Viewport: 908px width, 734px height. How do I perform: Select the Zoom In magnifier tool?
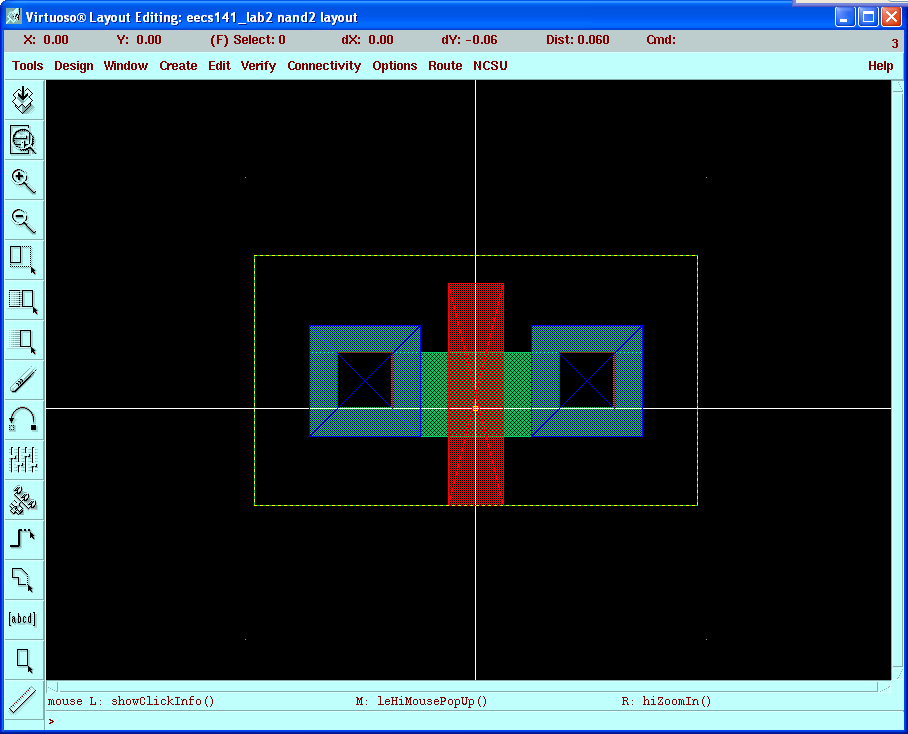click(23, 180)
